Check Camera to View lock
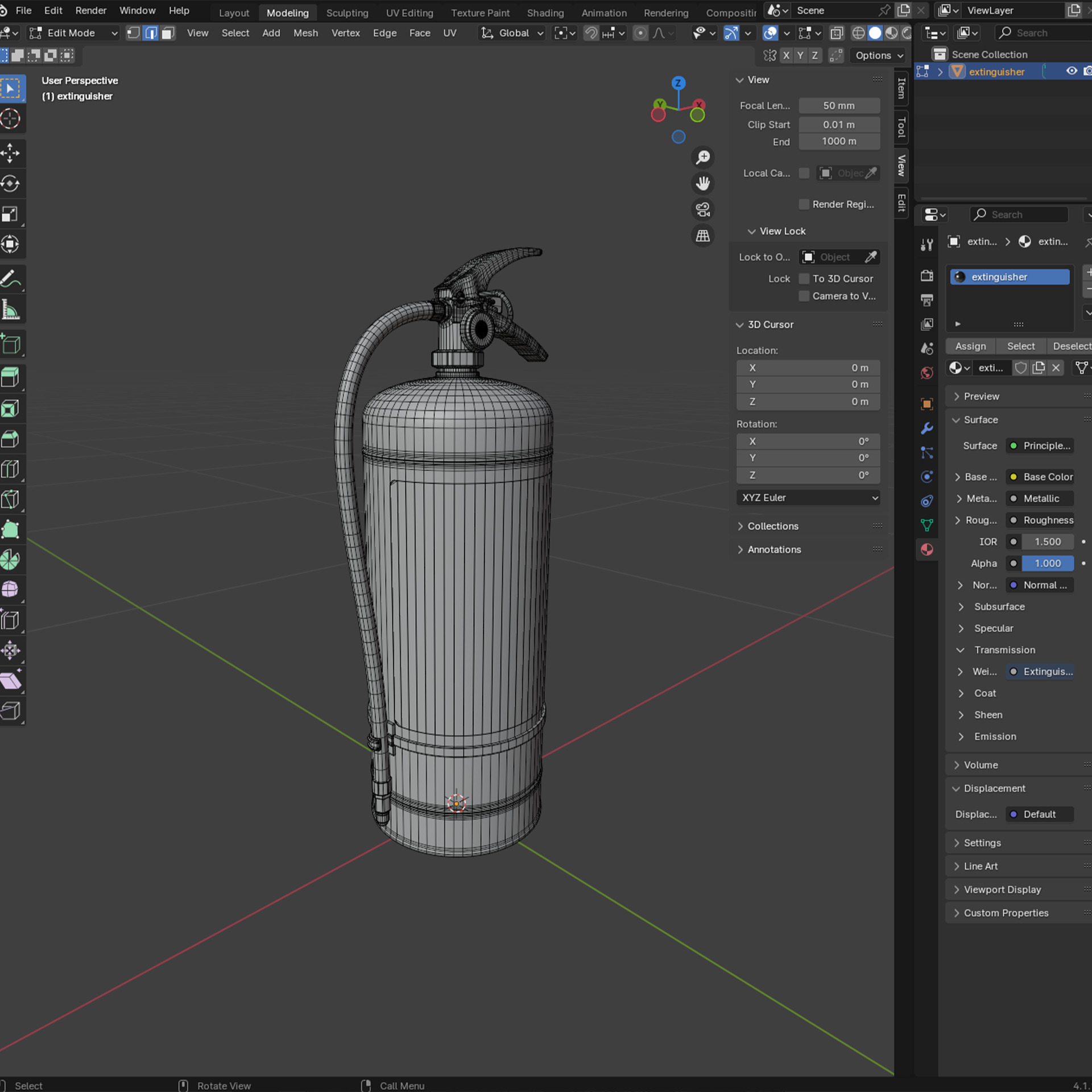1092x1092 pixels. tap(804, 296)
